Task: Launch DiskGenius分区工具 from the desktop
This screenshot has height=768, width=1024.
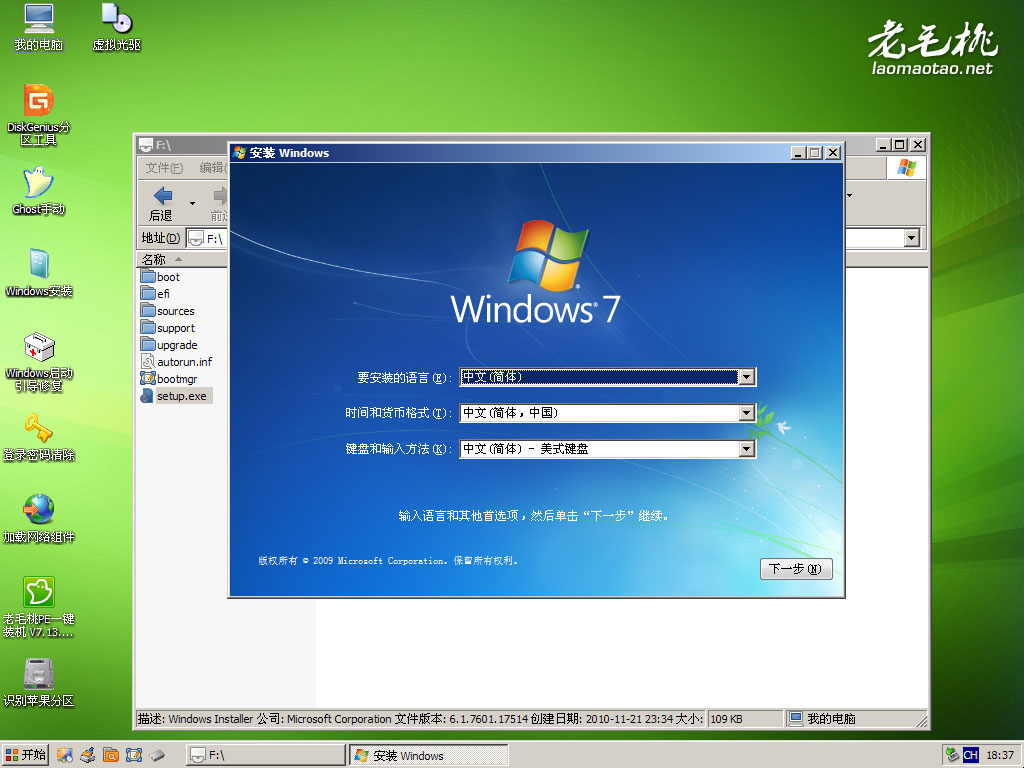Action: 39,115
